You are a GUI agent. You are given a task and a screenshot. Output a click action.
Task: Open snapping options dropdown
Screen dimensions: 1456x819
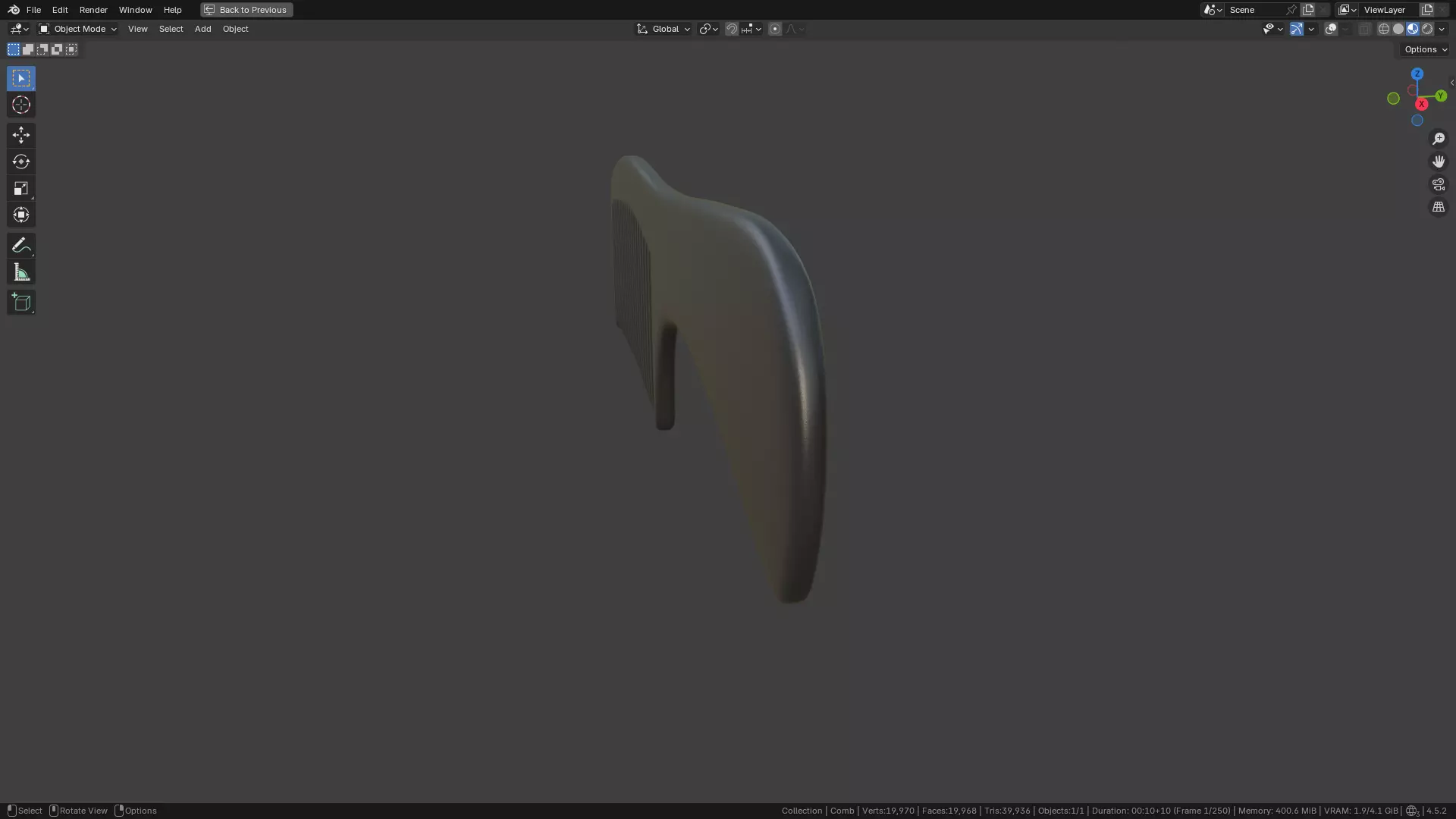(752, 29)
